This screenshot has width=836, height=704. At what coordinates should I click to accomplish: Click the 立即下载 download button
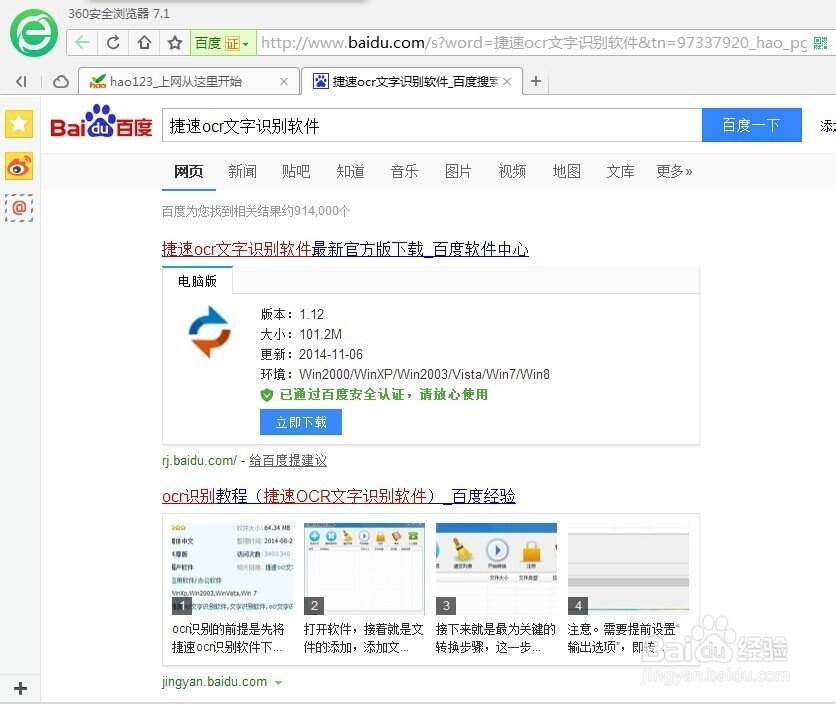(301, 421)
